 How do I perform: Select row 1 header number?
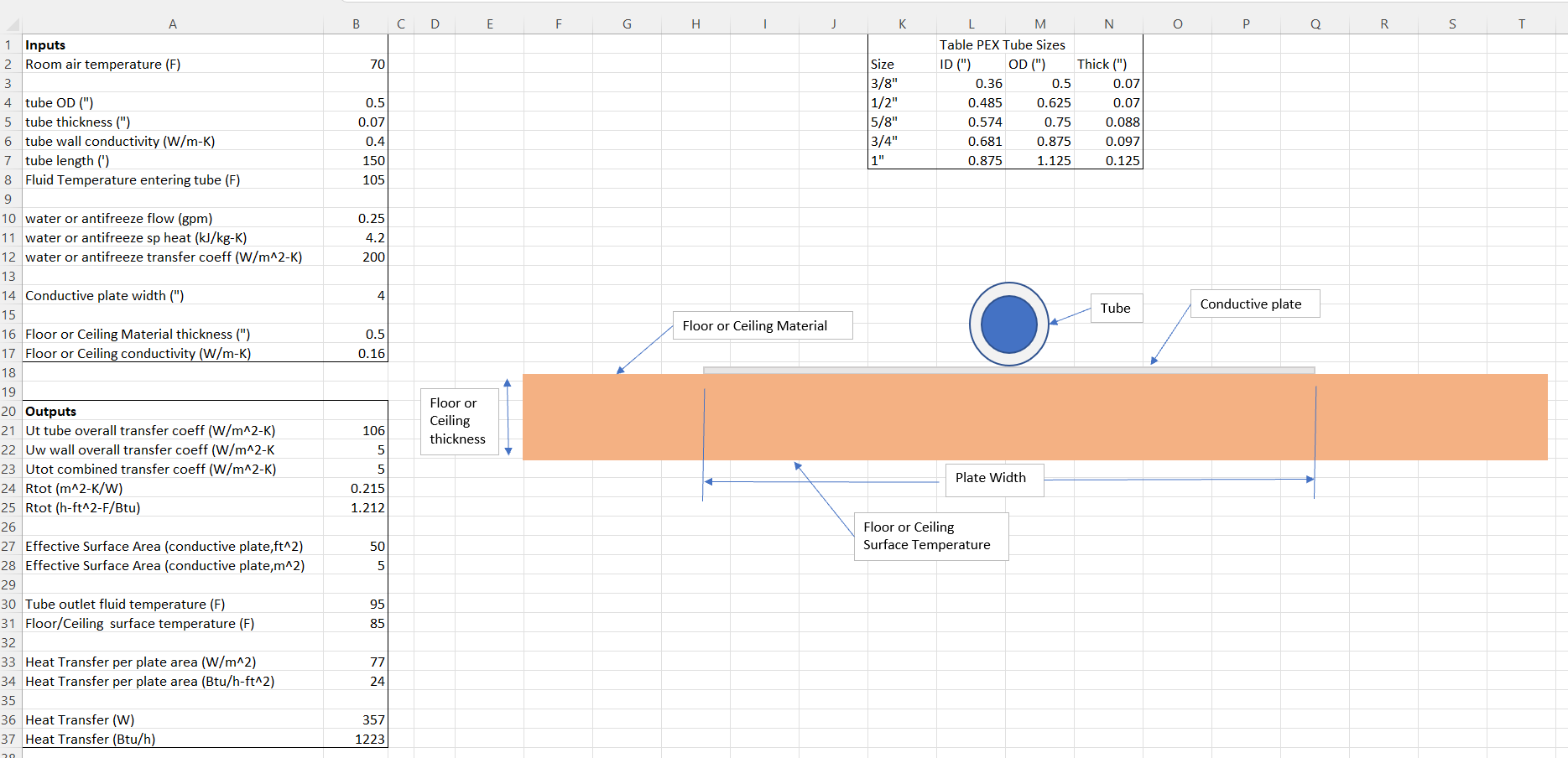[x=9, y=45]
